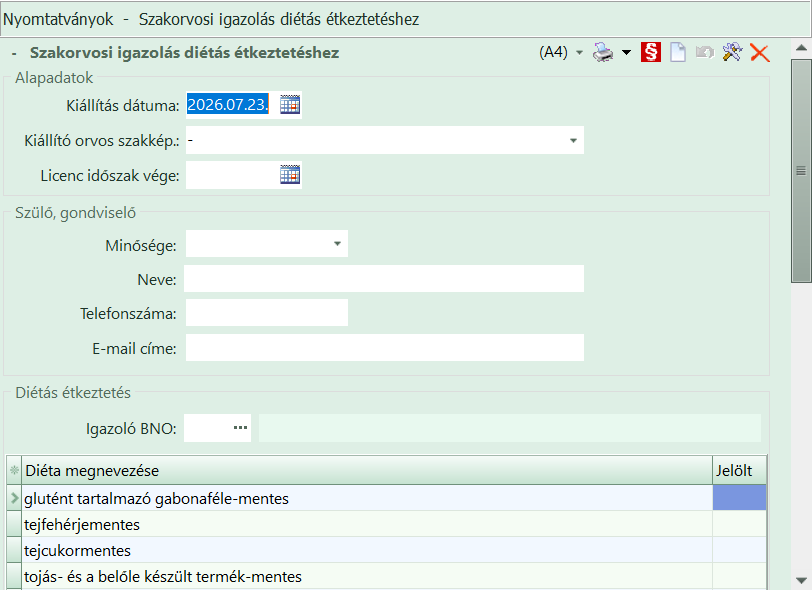
Task: Select the tojás- és a belőle készült termék-mentes row
Action: (x=386, y=576)
